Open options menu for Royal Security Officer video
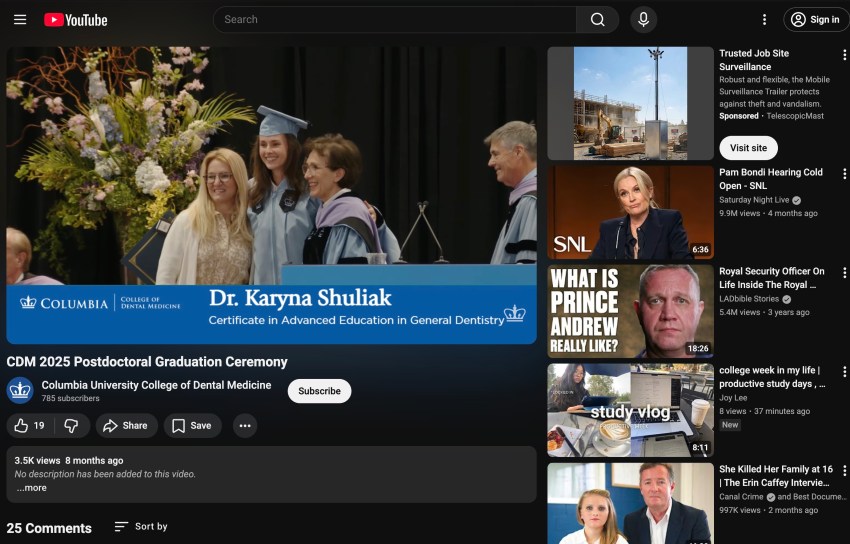 tap(844, 273)
